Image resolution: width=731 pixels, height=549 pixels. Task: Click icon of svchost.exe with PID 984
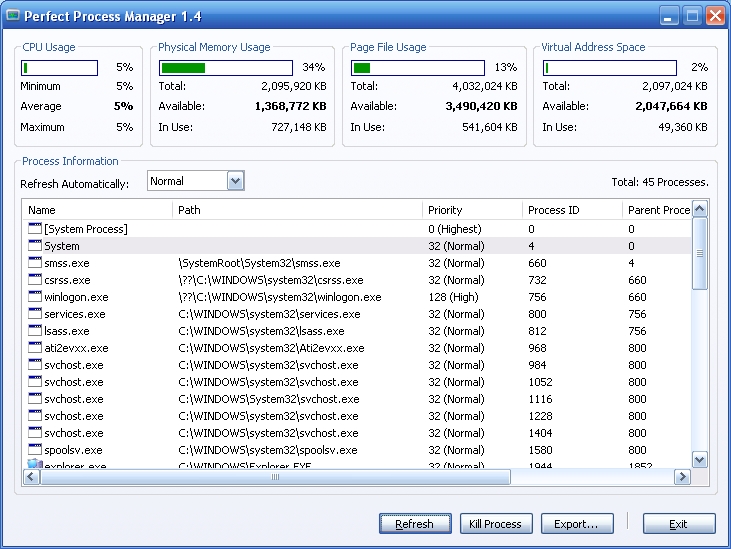coord(35,364)
